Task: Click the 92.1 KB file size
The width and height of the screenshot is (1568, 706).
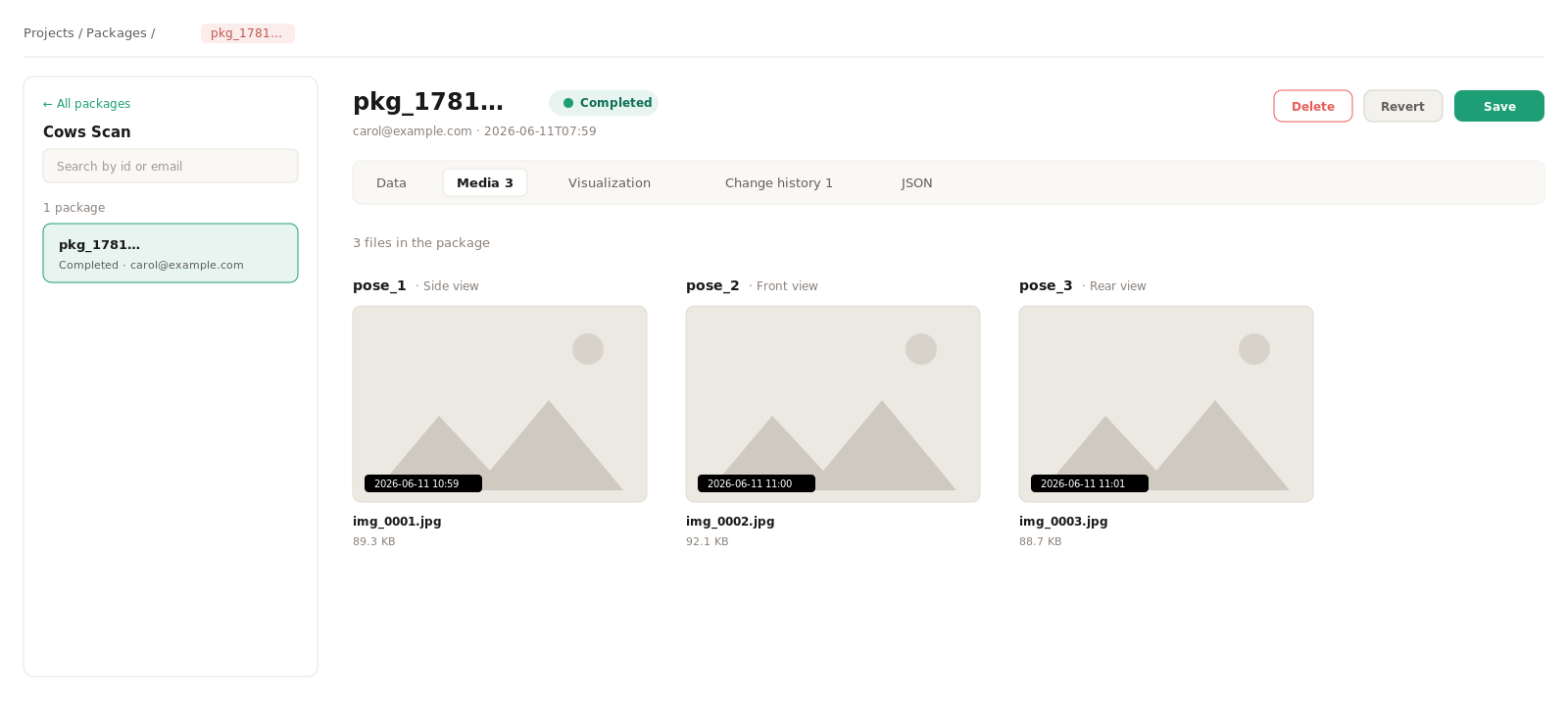Action: click(708, 541)
